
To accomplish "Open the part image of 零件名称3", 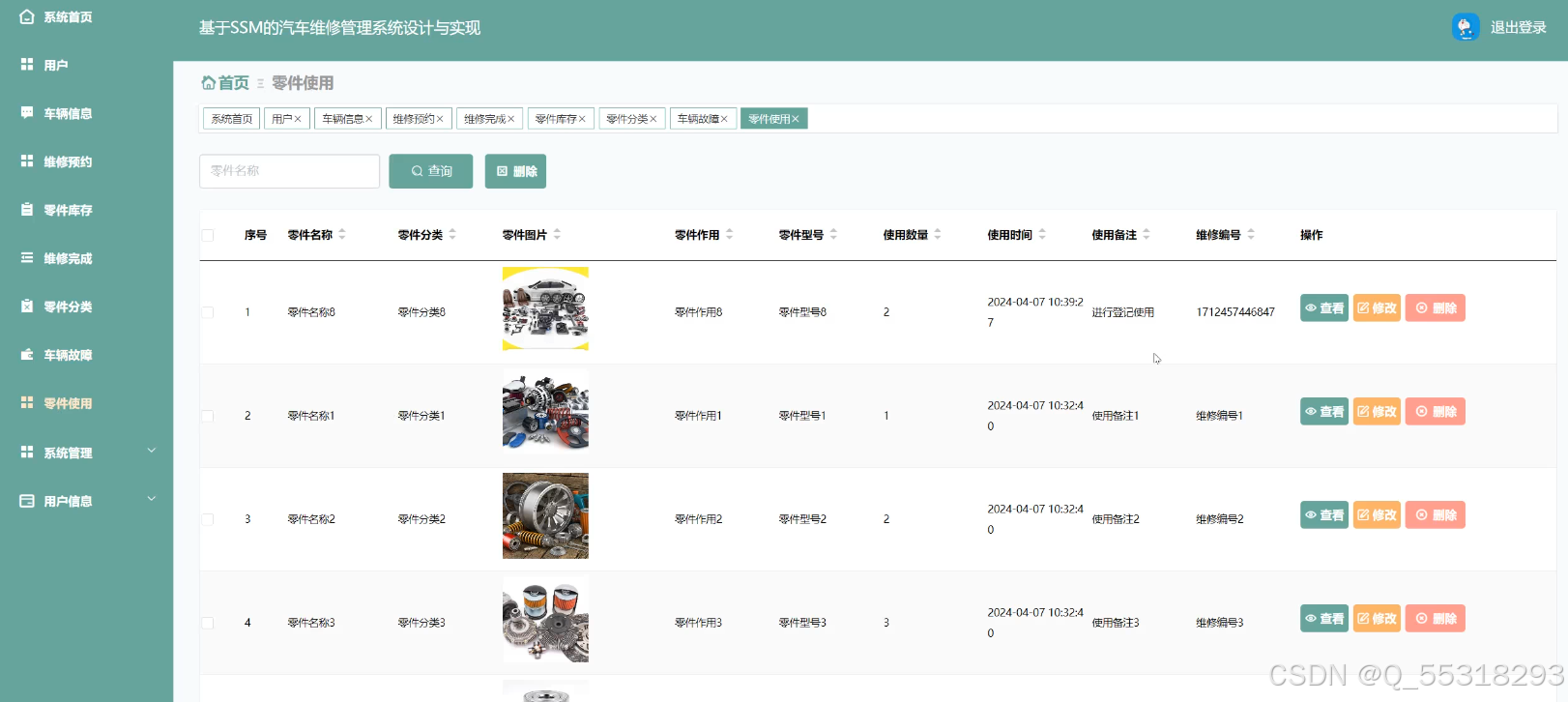I will (x=545, y=619).
